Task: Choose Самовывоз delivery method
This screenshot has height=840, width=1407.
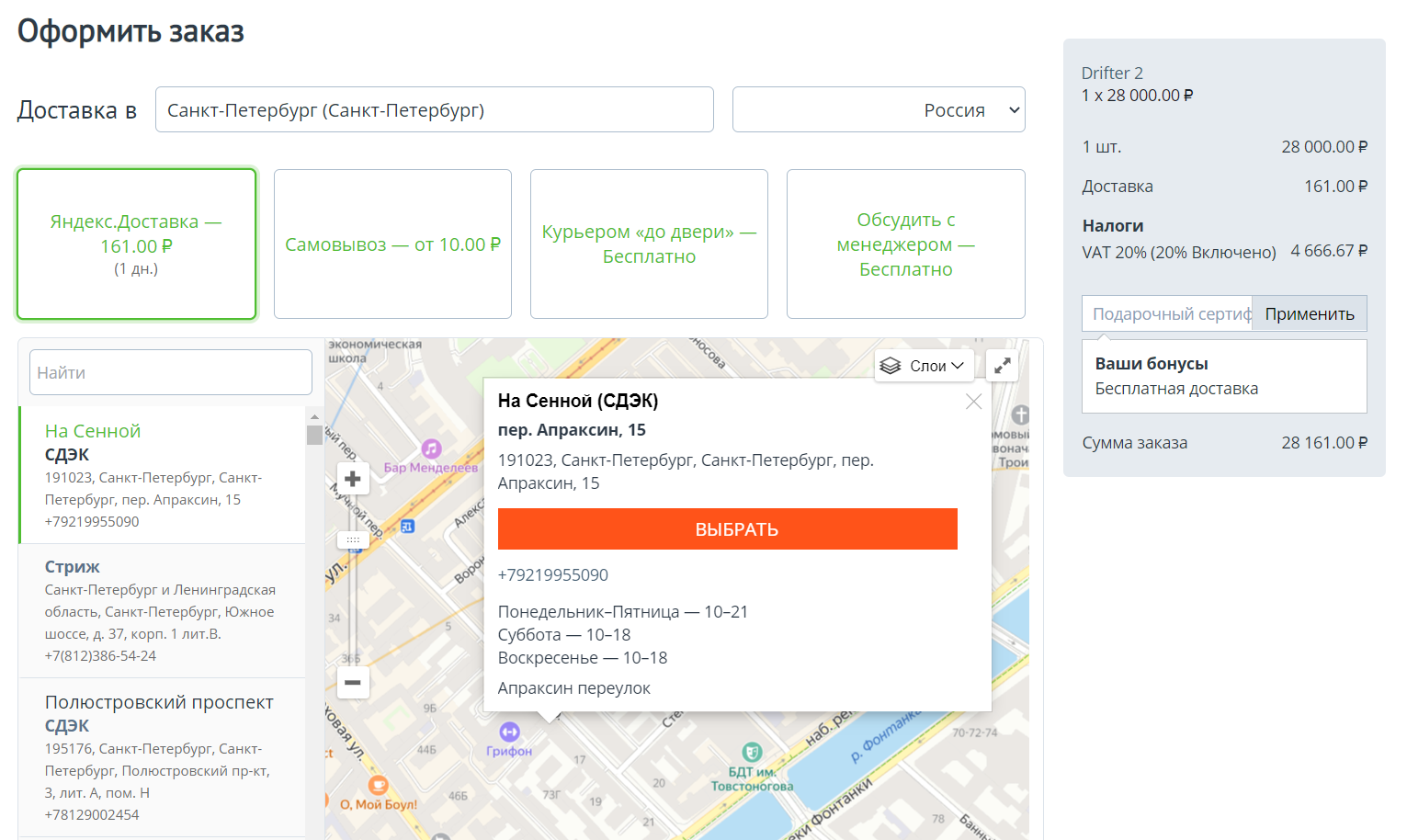Action: 392,244
